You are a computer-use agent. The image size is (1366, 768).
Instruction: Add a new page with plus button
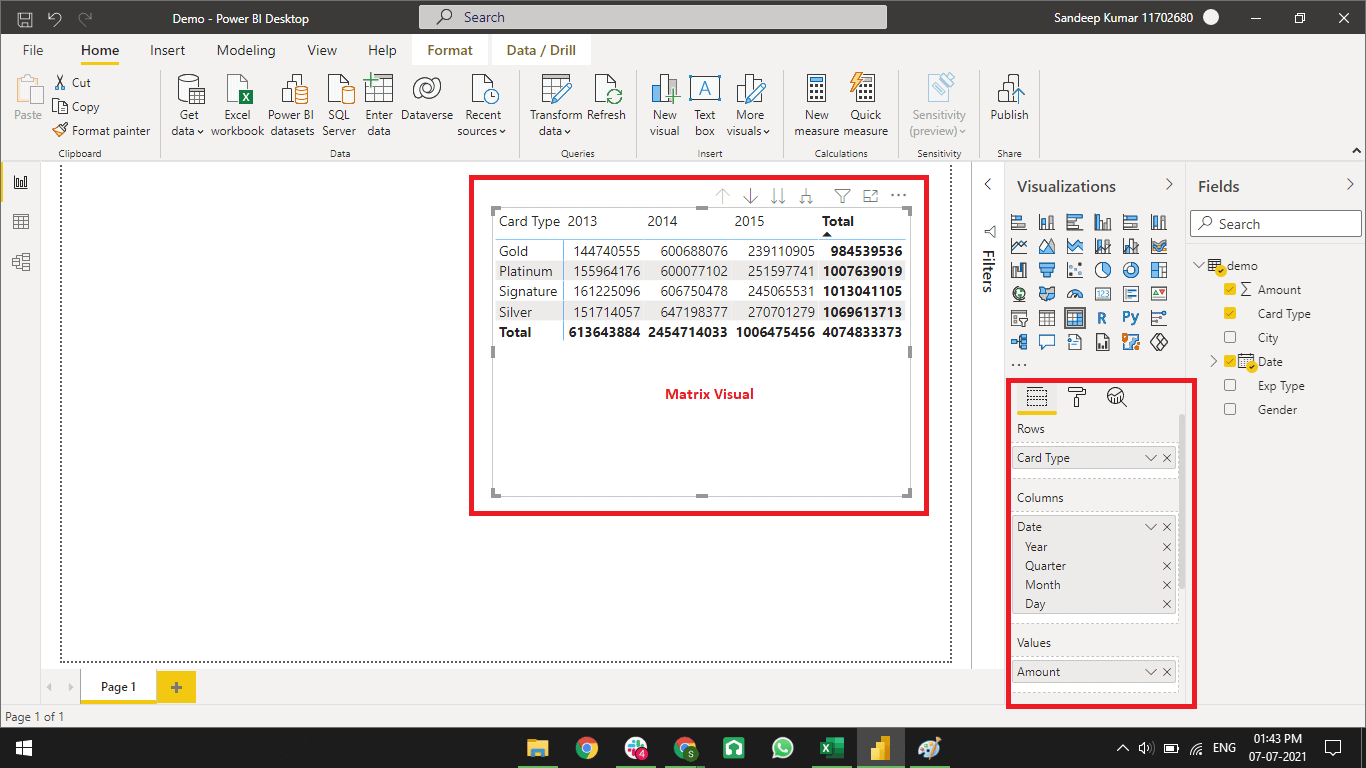coord(176,687)
